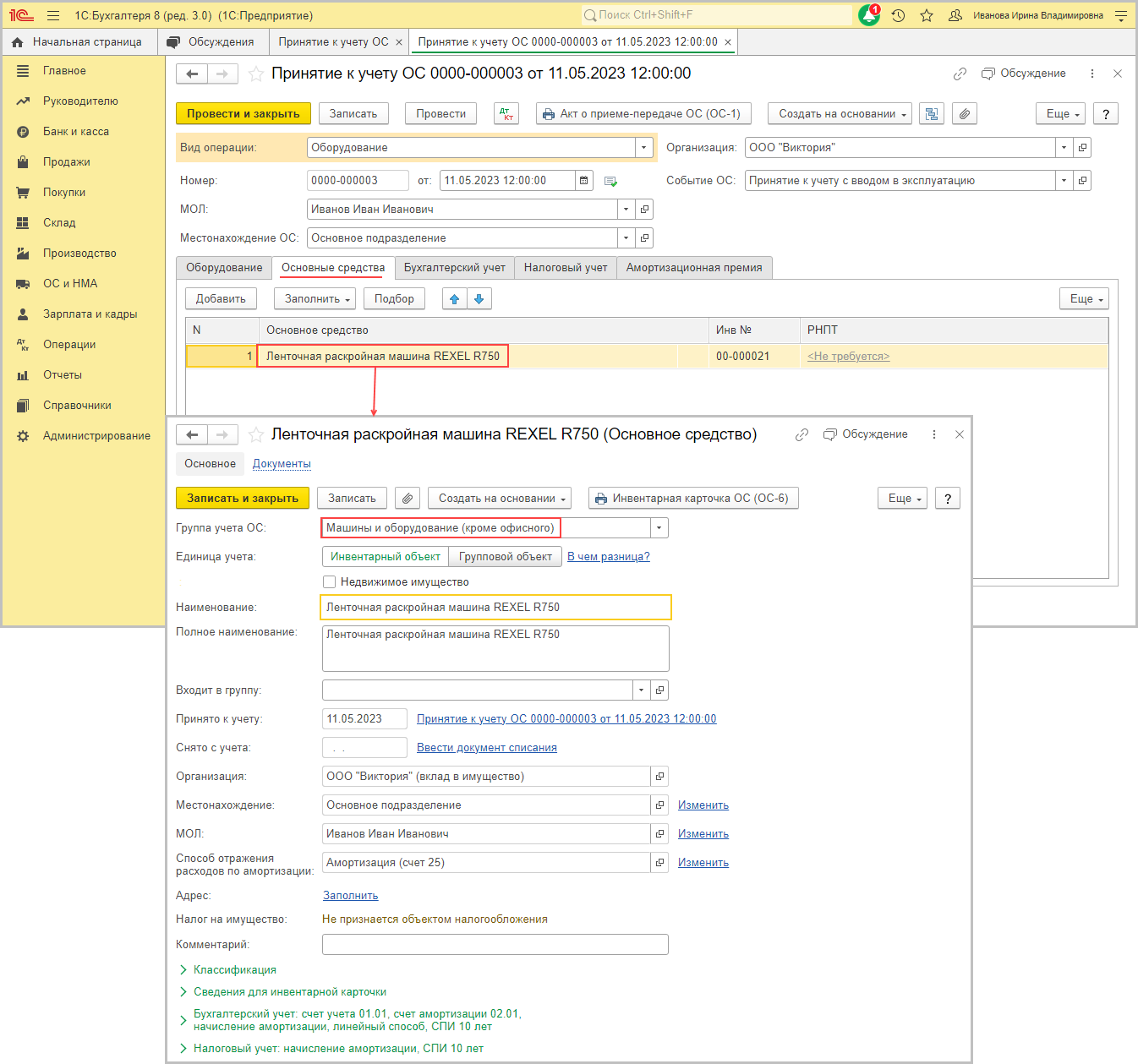This screenshot has height=1064, width=1138.
Task: Switch to the Оборудование tab
Action: click(x=224, y=268)
